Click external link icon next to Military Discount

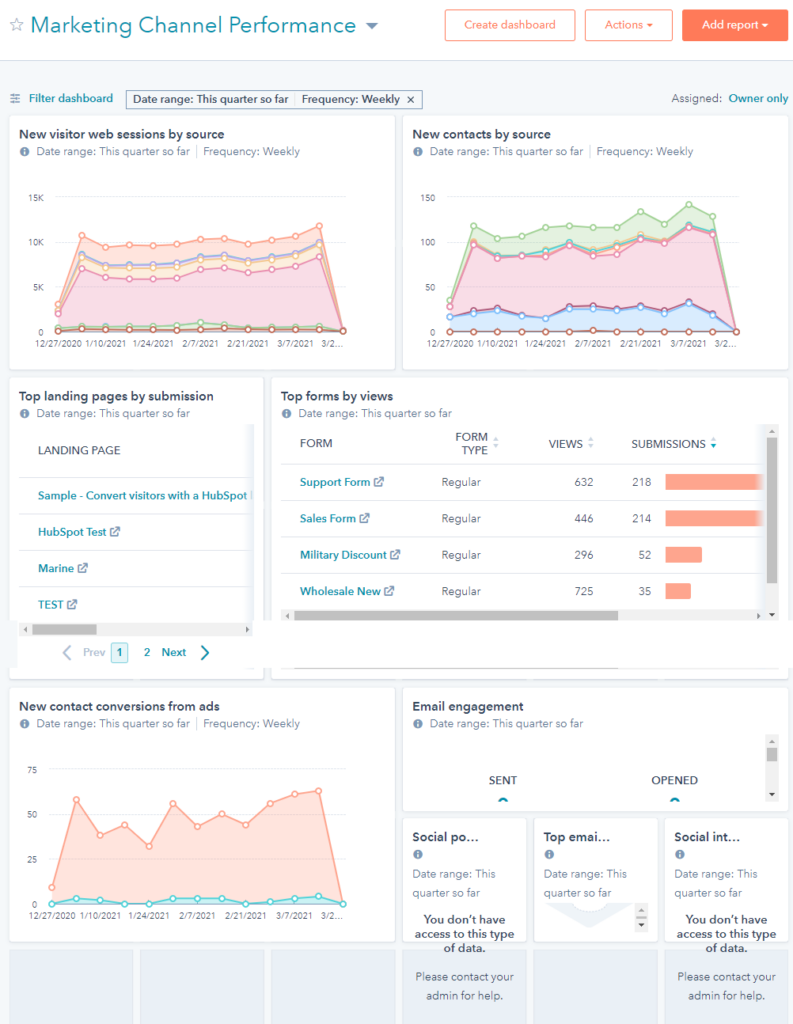coord(395,554)
